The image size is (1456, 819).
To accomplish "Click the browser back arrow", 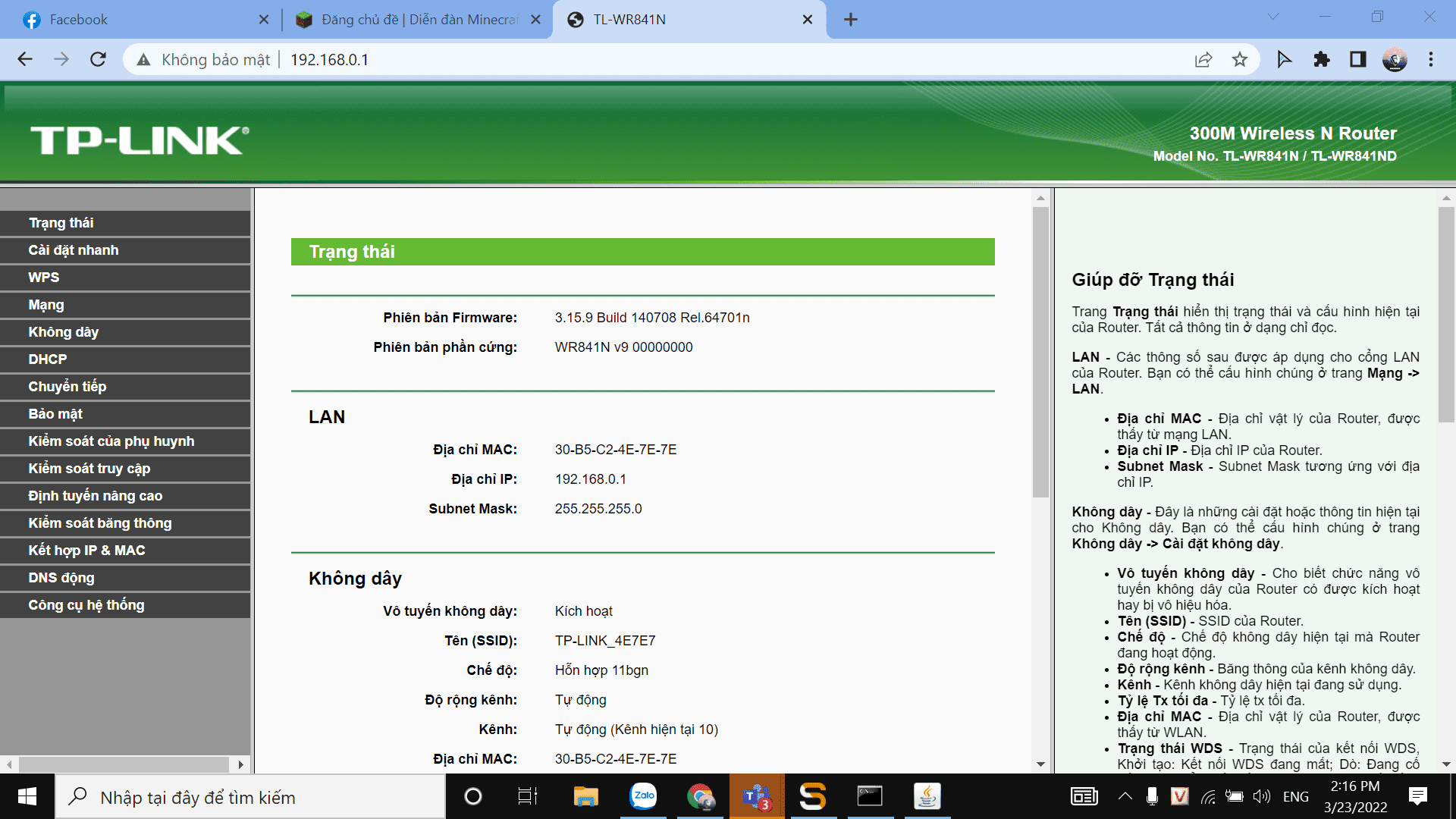I will pos(25,59).
